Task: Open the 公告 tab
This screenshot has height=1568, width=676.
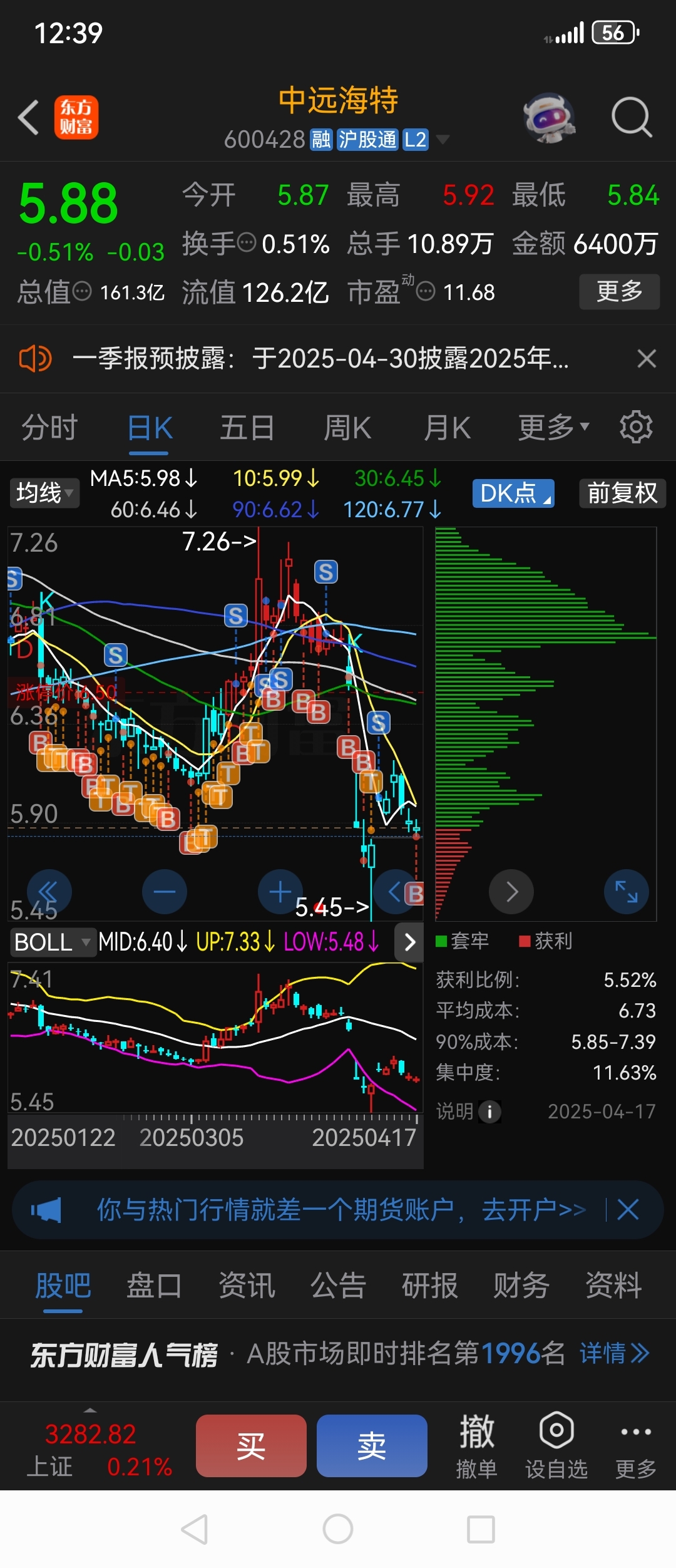Action: click(339, 1286)
